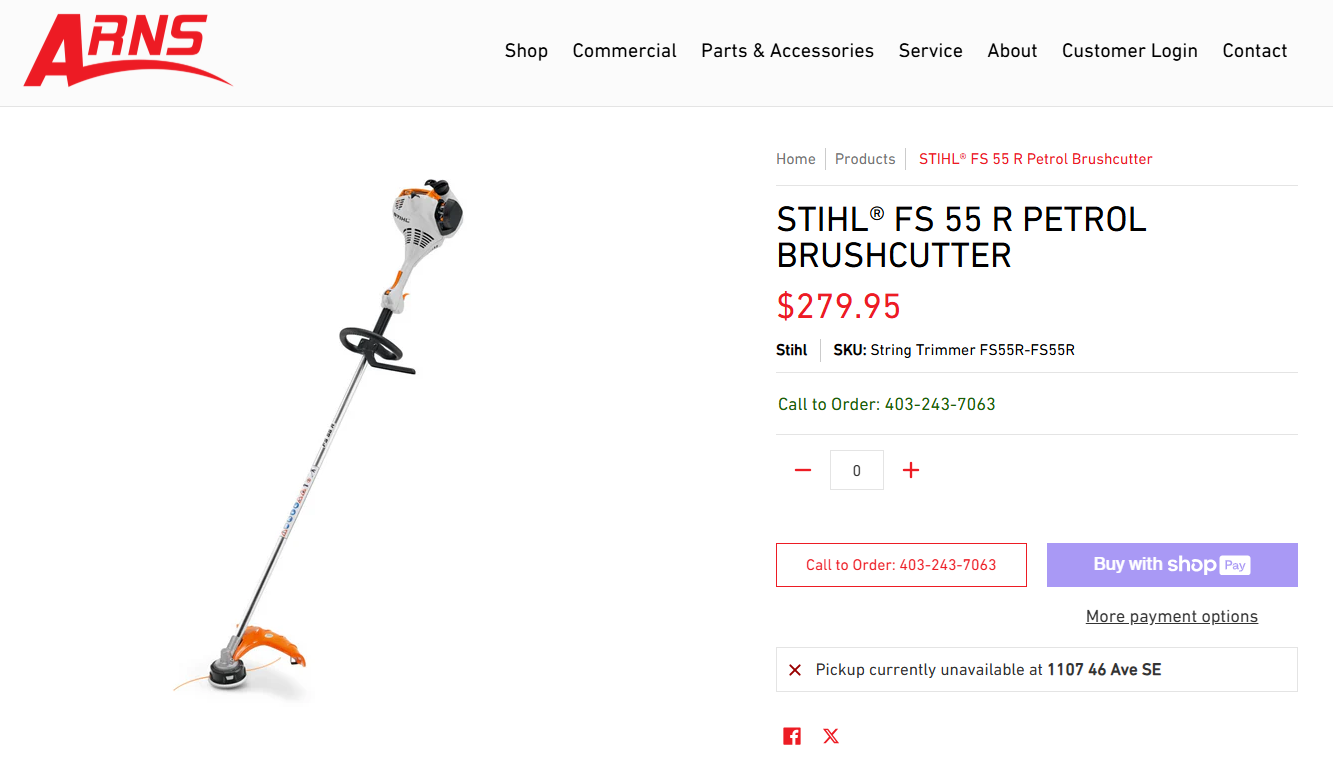Open More payment options link
Image resolution: width=1333 pixels, height=776 pixels.
click(1172, 616)
